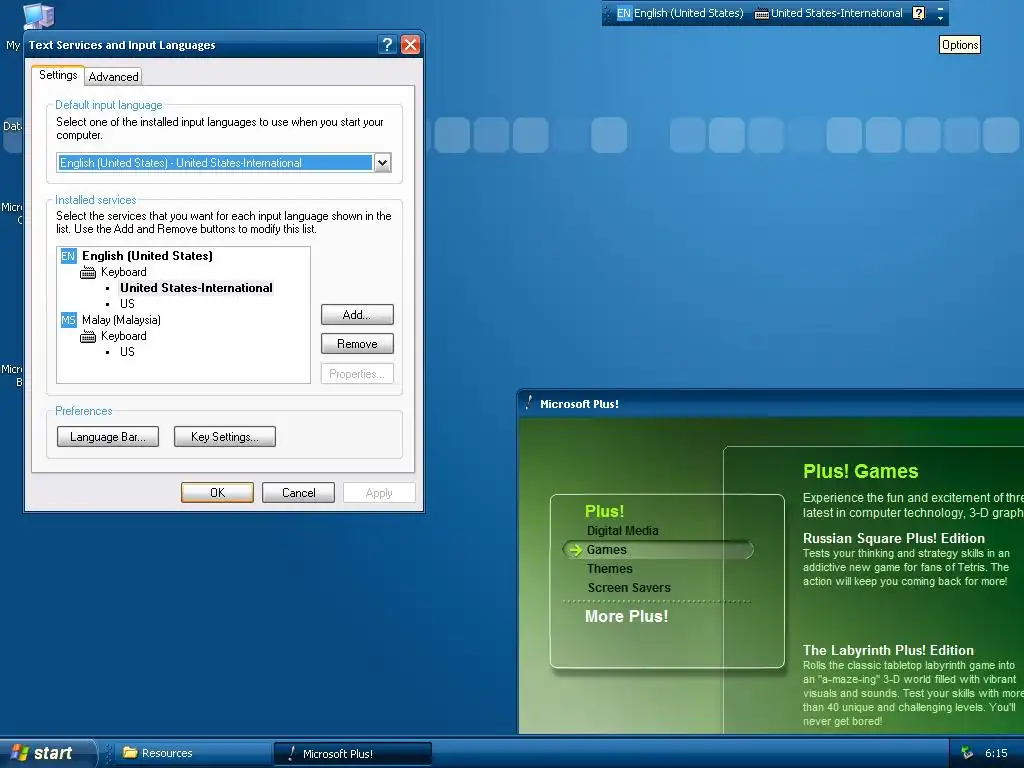
Task: Click the EN language indicator in language bar
Action: [624, 13]
